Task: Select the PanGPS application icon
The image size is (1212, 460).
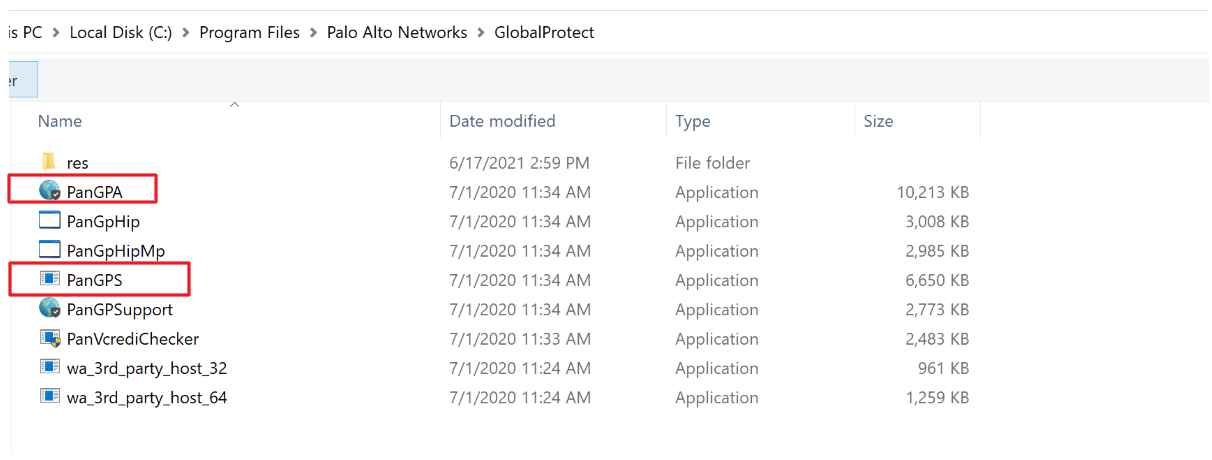Action: pos(50,280)
